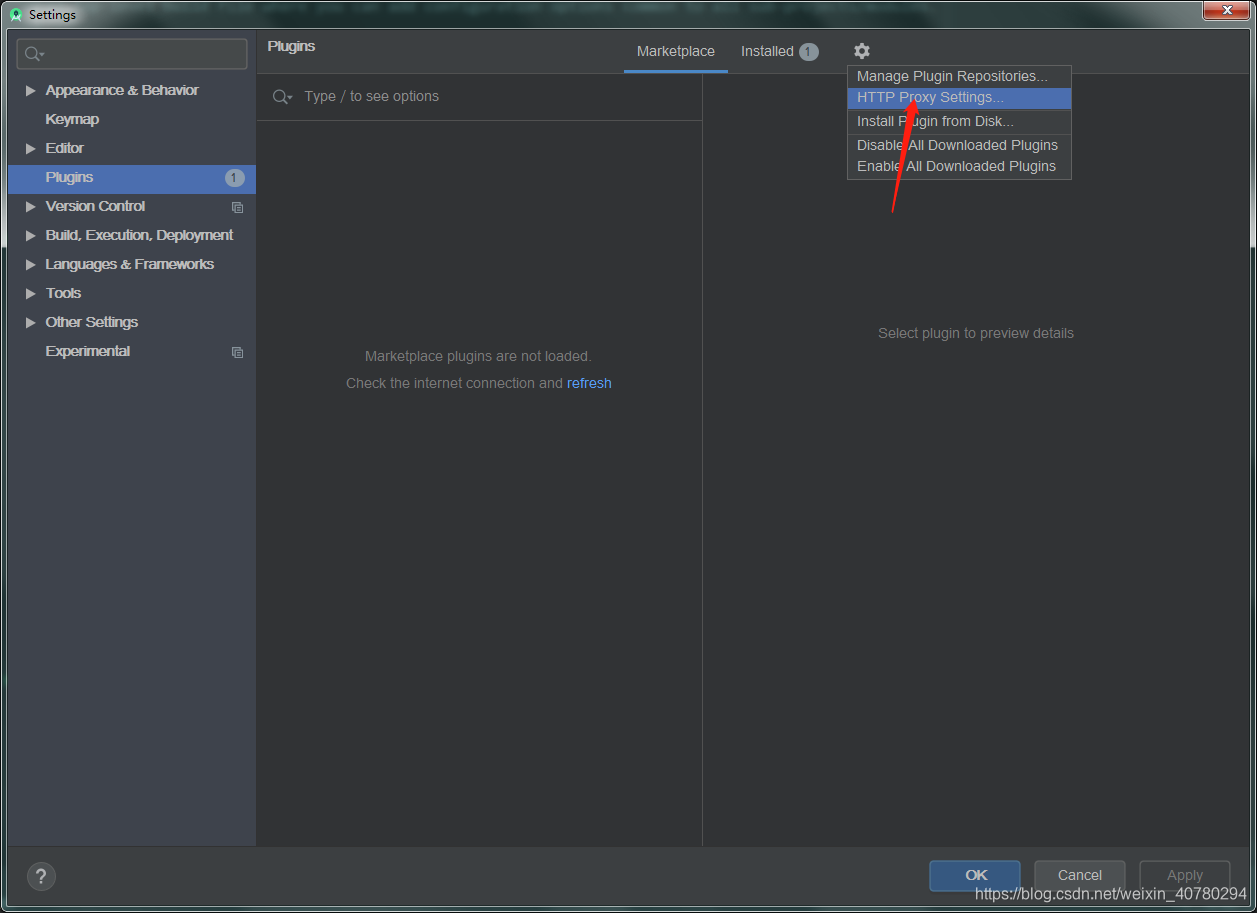This screenshot has height=913, width=1257.
Task: Focus the plugin search field
Action: pos(479,96)
